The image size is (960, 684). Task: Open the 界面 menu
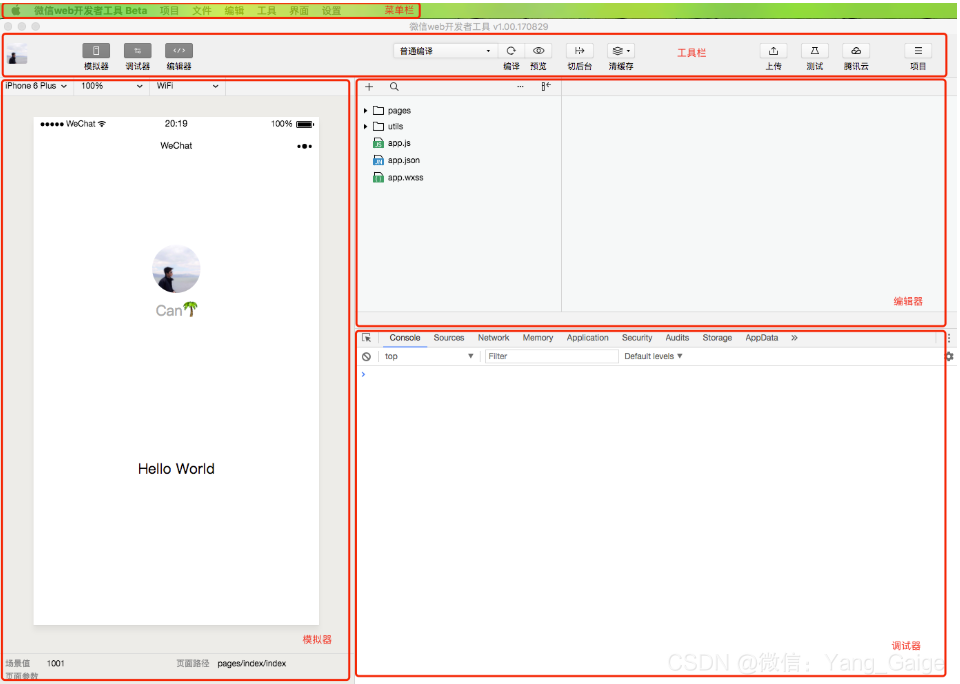[299, 10]
